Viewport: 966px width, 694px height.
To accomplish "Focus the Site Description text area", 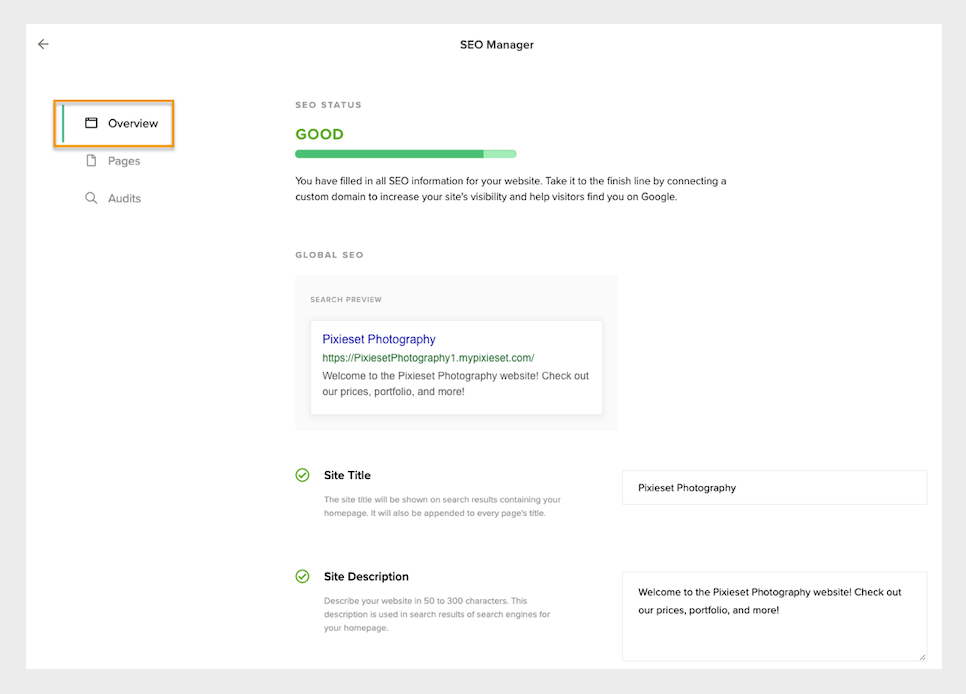I will (774, 616).
